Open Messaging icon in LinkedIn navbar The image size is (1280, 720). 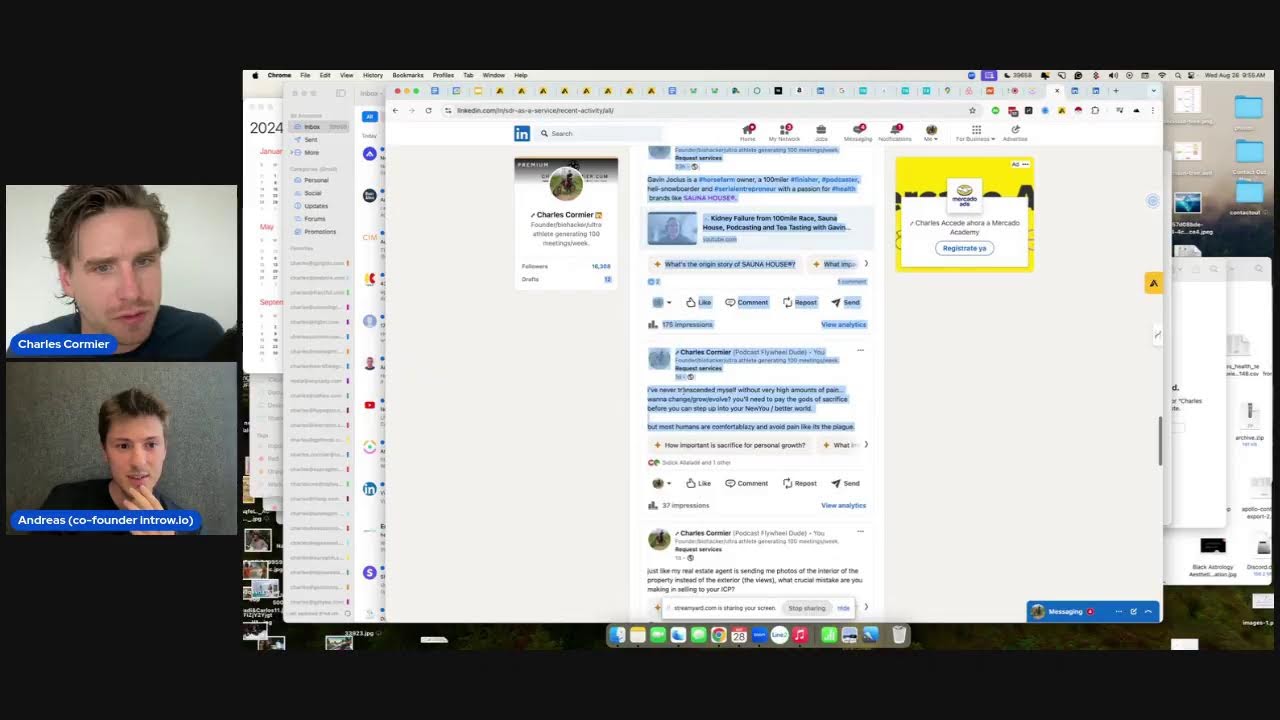click(858, 132)
